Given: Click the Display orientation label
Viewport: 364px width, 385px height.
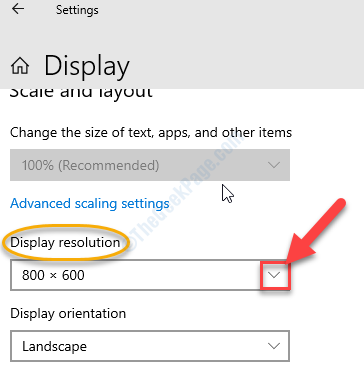Looking at the screenshot, I should click(x=68, y=313).
